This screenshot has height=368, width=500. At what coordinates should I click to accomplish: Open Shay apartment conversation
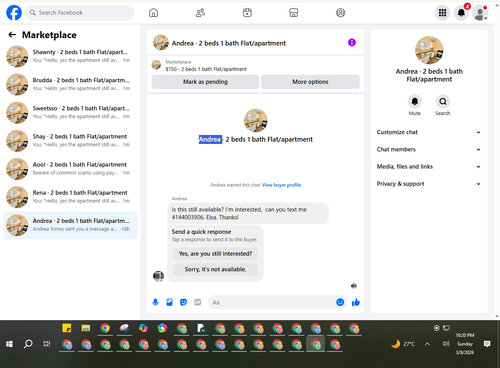[x=70, y=140]
